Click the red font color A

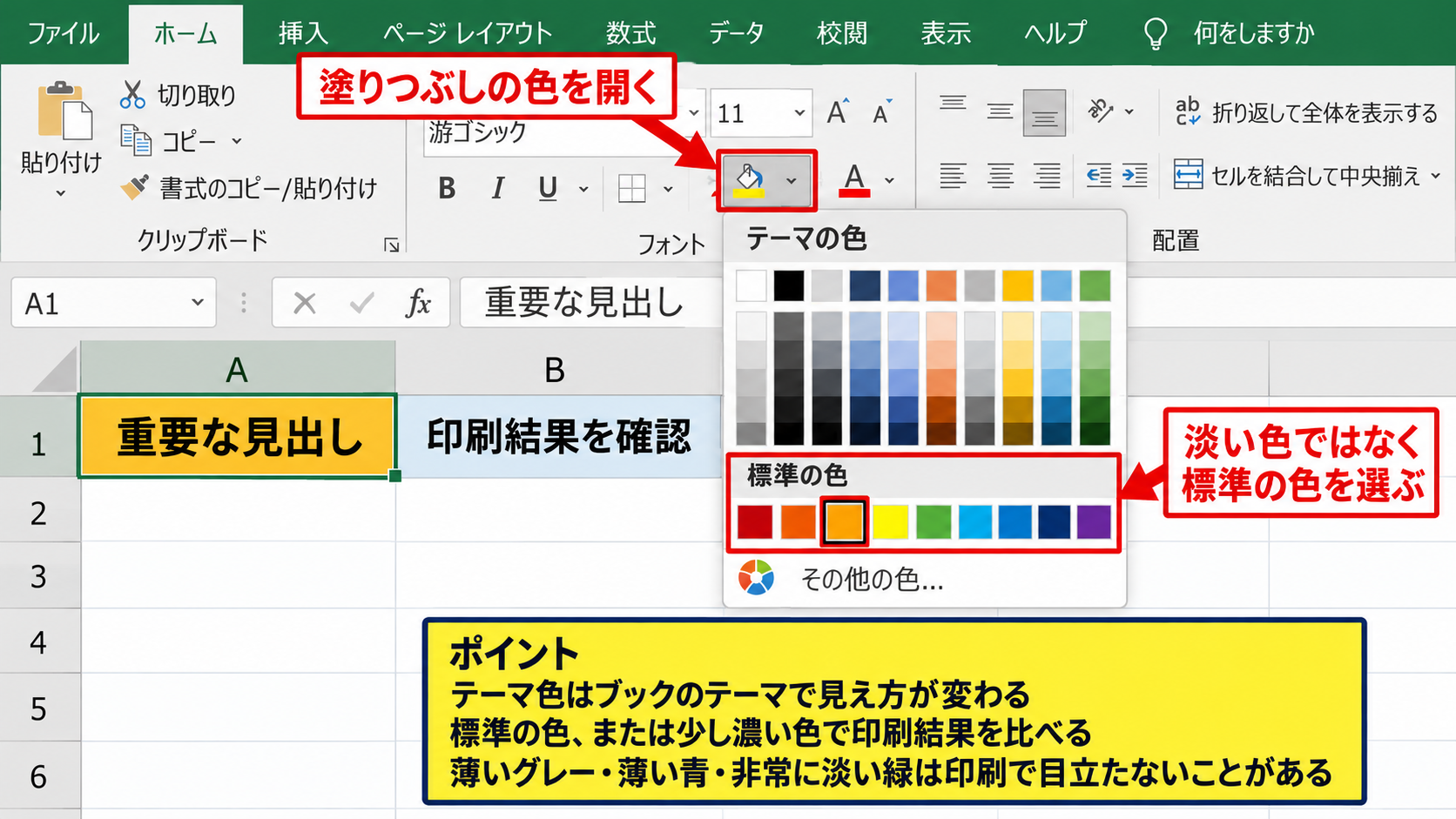click(x=854, y=180)
